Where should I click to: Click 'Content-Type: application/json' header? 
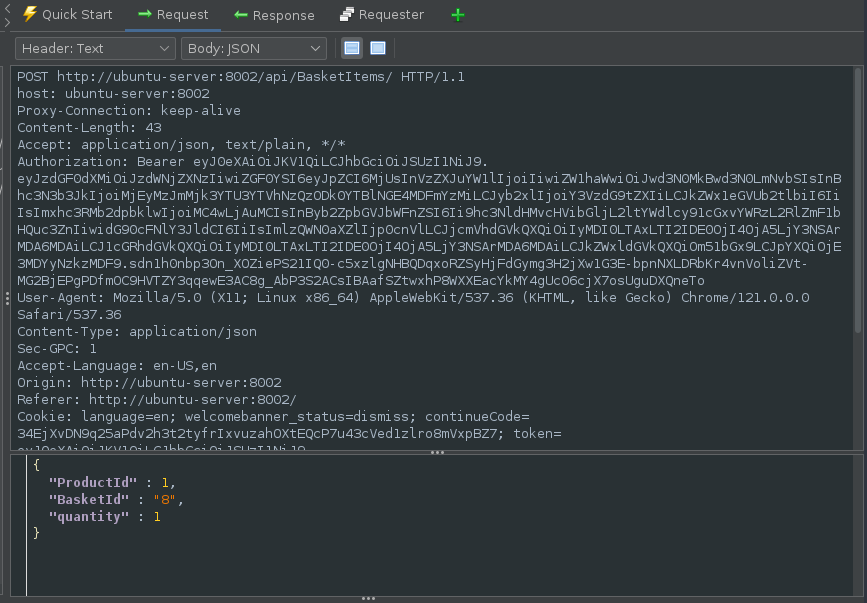[x=137, y=332]
